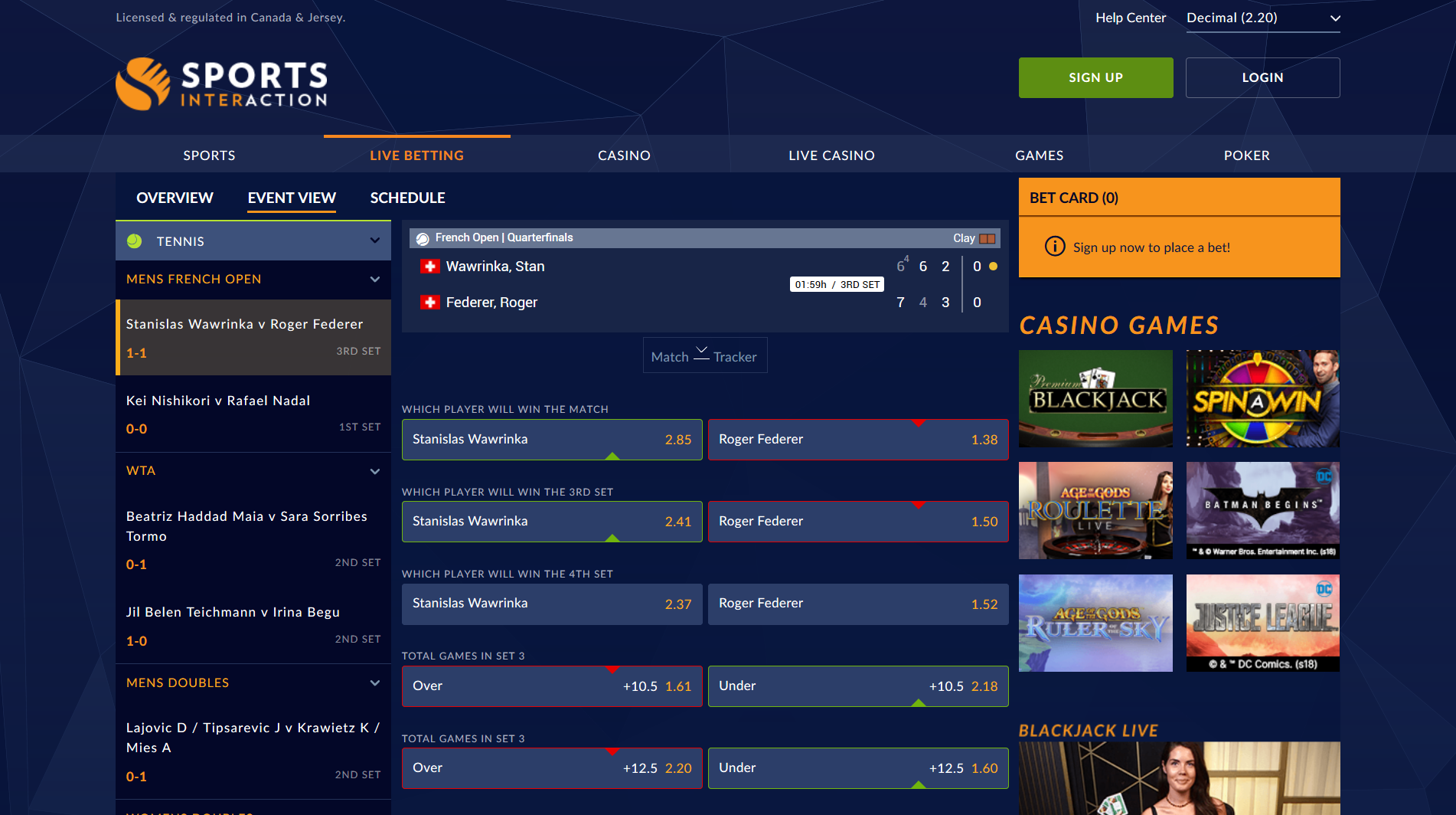Switch to Overview sub-tab
Screen dimensions: 1456x815
175,198
